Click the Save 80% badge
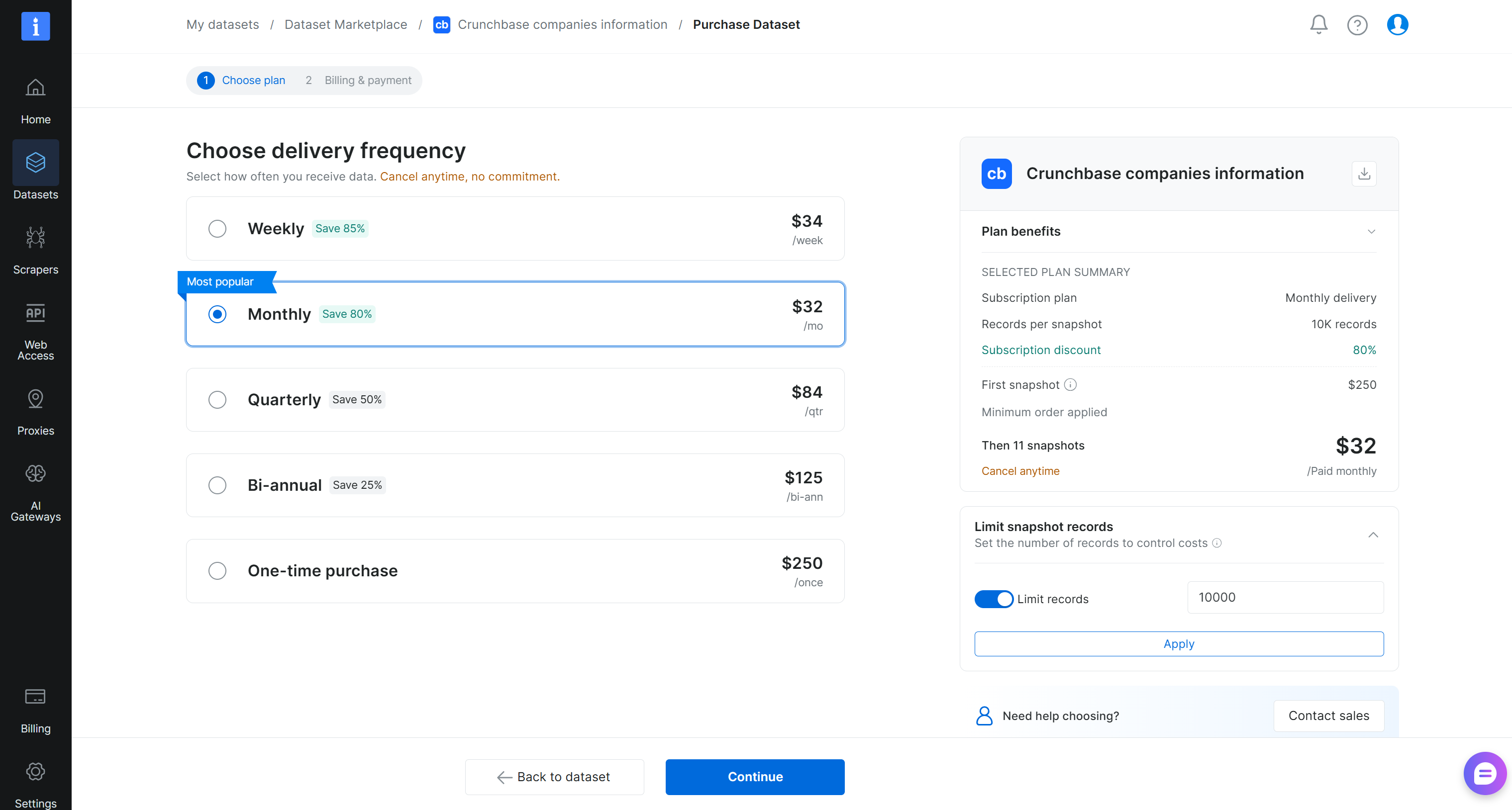The image size is (1512, 810). click(347, 314)
